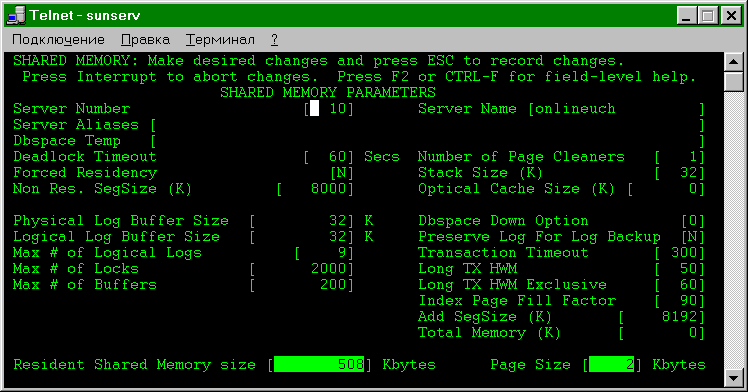This screenshot has width=748, height=392.
Task: Click the Max # of Locks field
Action: [x=302, y=268]
